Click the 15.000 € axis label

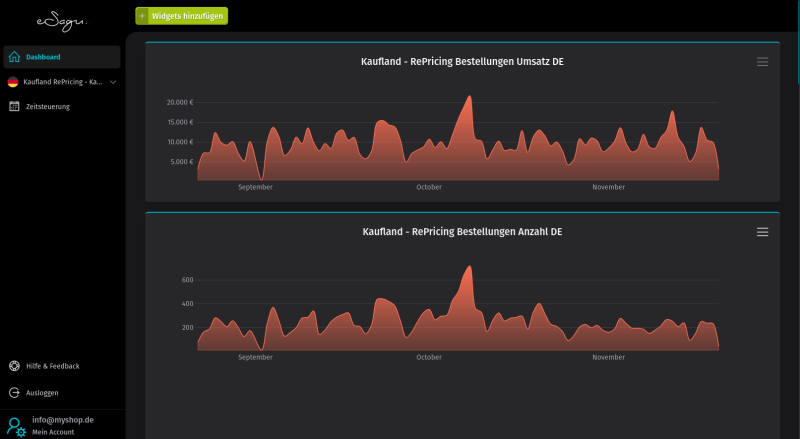coord(180,122)
